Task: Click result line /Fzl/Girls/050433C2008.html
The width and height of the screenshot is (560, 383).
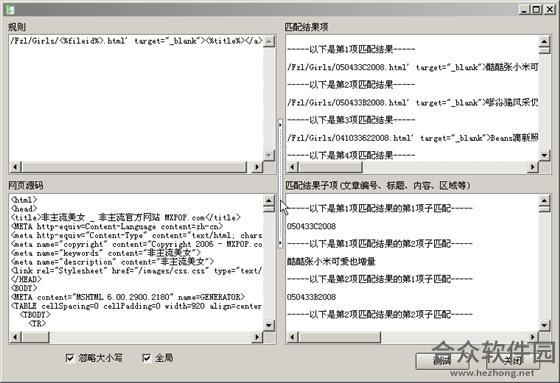Action: (x=413, y=67)
